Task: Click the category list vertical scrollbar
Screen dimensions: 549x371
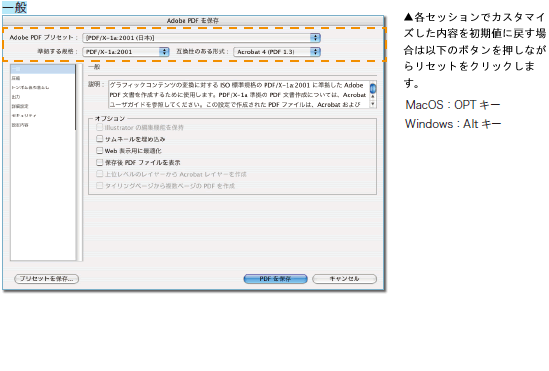Action: pos(79,162)
